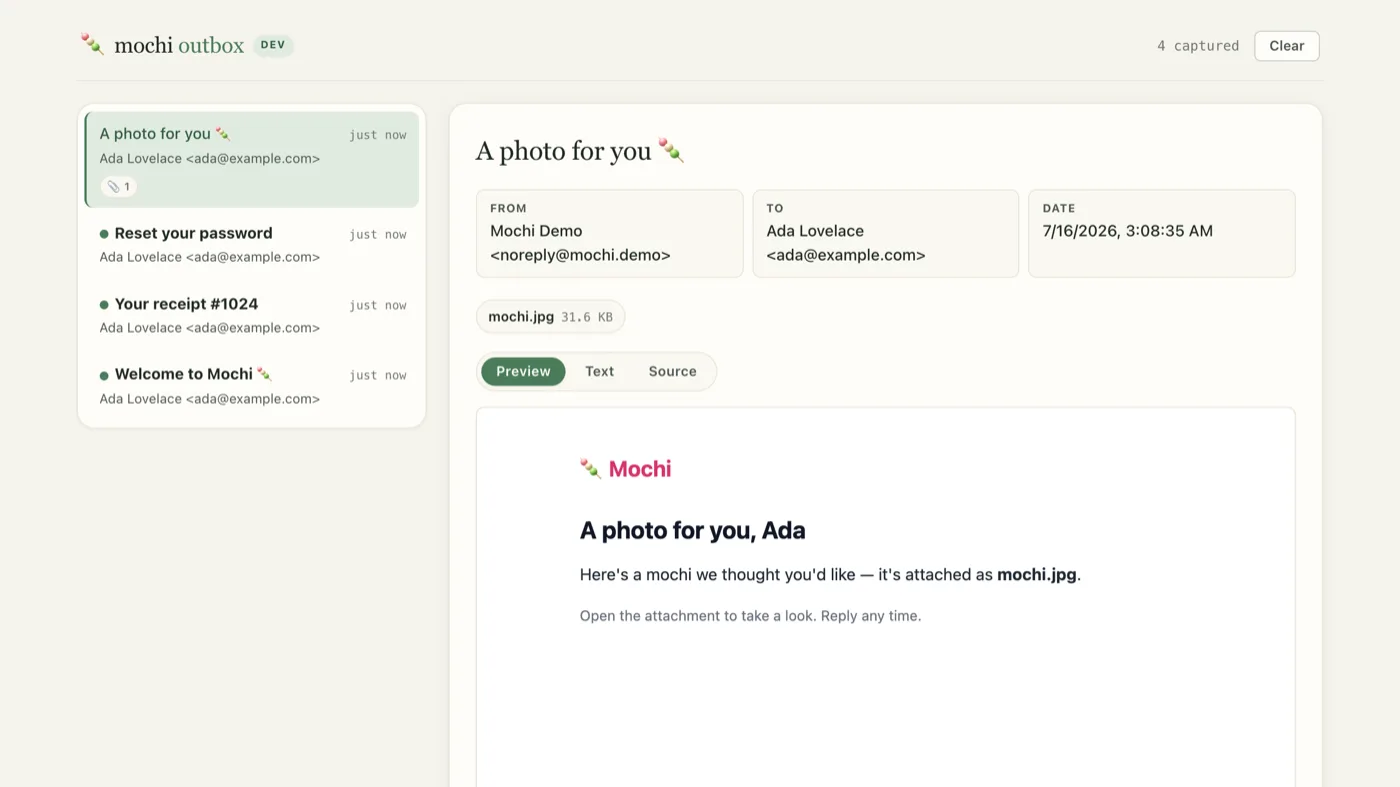The image size is (1400, 787).
Task: Click the DATE field 7/16/2026, 3:08:35 AM
Action: click(1162, 233)
